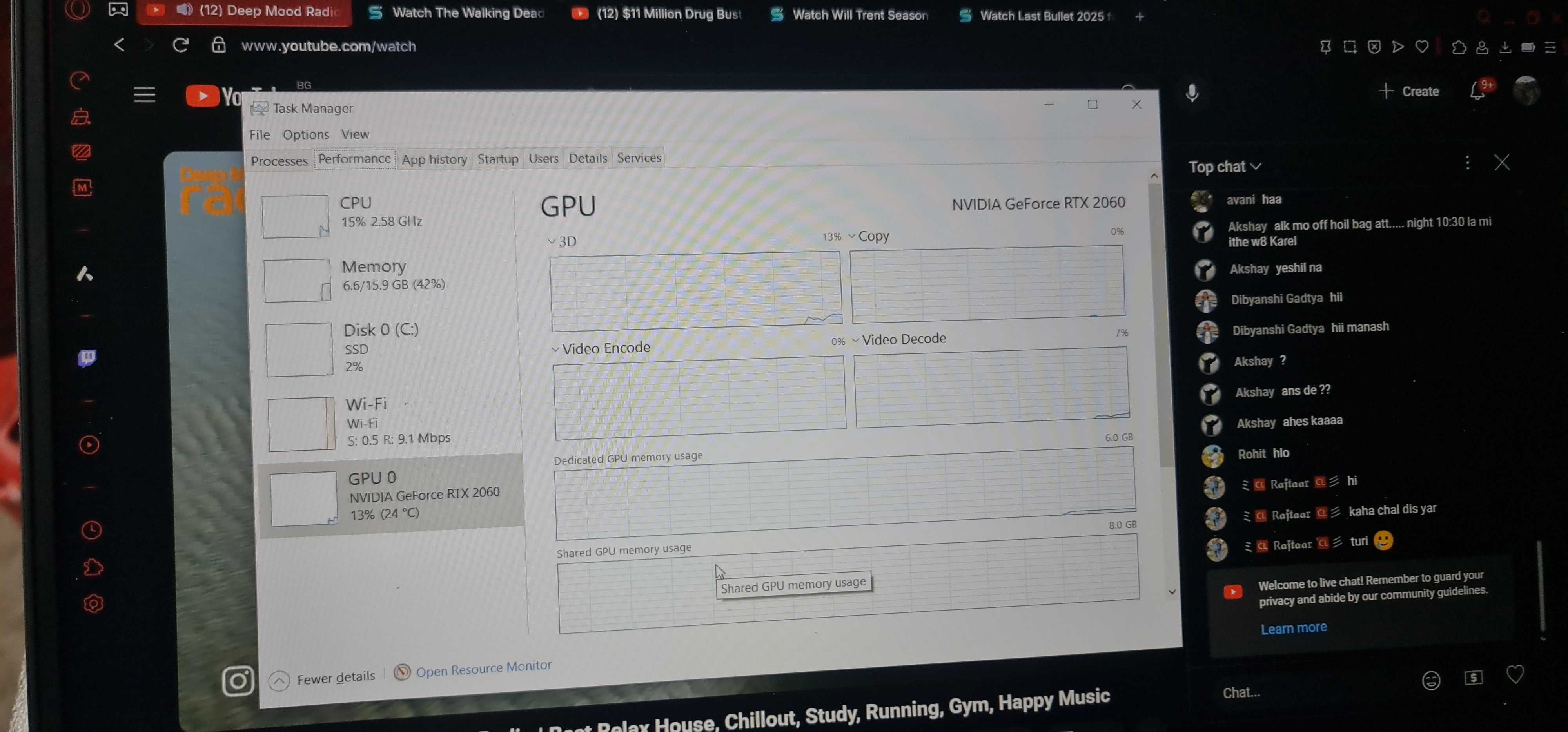This screenshot has width=1568, height=732.
Task: Open the Top chat dropdown
Action: [1225, 167]
